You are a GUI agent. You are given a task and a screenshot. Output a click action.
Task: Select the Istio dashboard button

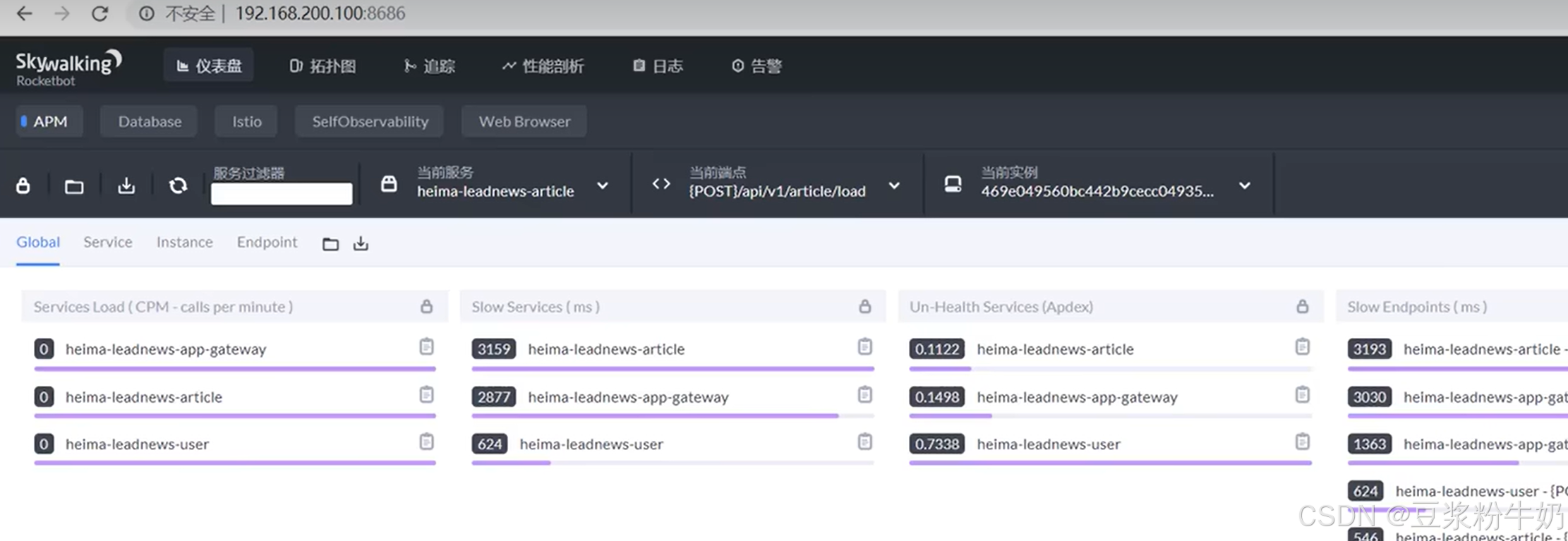pyautogui.click(x=246, y=121)
